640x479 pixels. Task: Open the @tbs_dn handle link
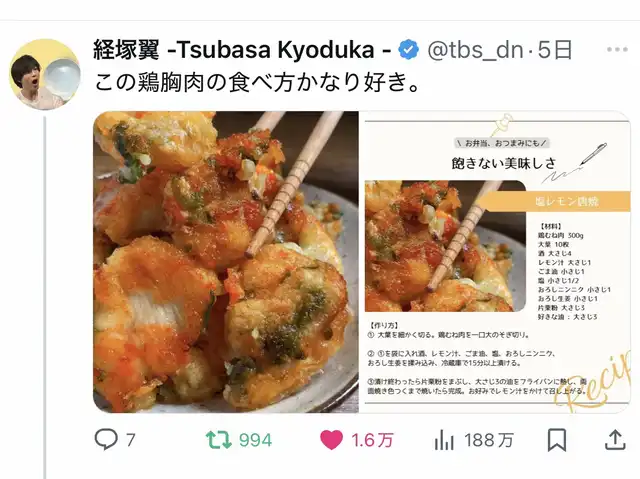pos(475,50)
